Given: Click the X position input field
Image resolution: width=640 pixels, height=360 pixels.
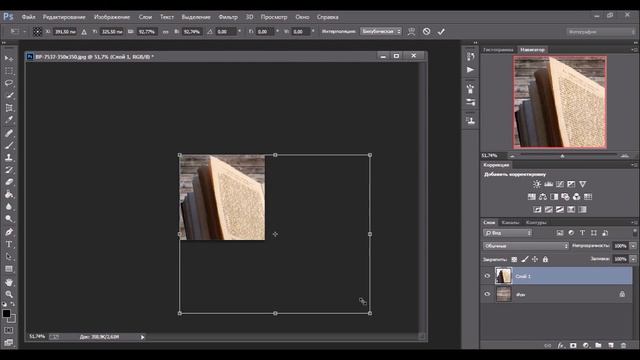Looking at the screenshot, I should pyautogui.click(x=65, y=31).
